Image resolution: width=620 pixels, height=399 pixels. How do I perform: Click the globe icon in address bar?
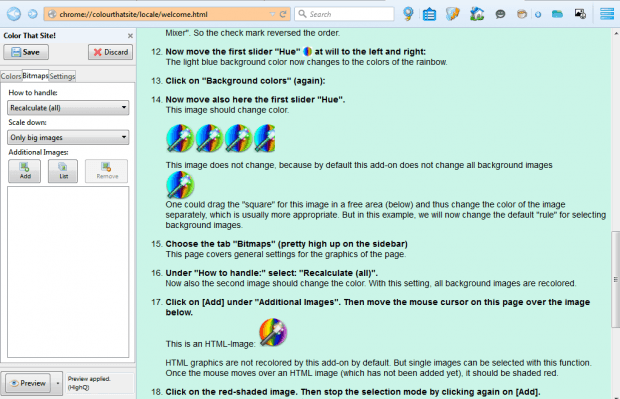click(x=52, y=15)
